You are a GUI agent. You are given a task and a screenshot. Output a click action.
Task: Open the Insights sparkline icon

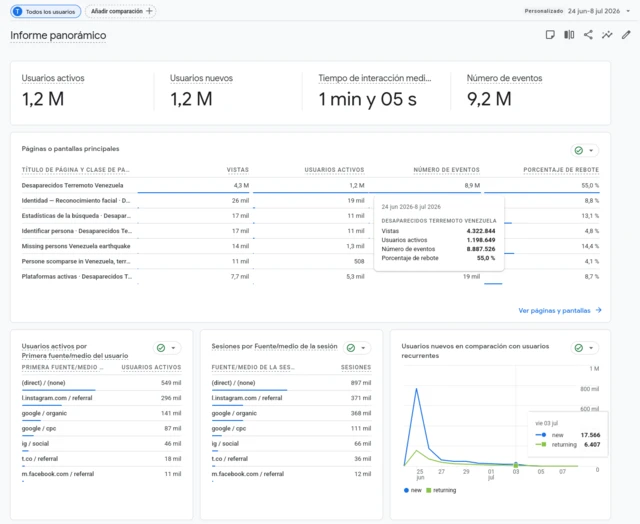tap(607, 35)
